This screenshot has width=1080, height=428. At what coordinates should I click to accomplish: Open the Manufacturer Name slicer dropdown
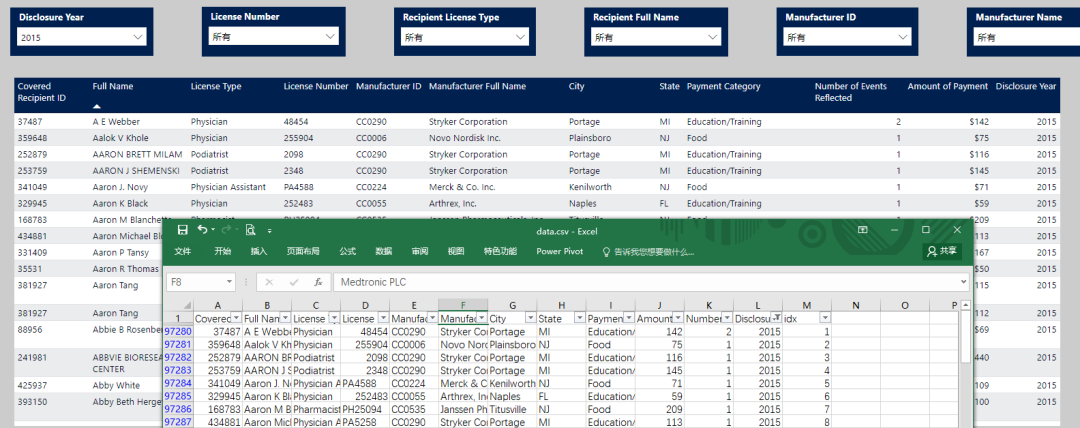tap(1026, 37)
